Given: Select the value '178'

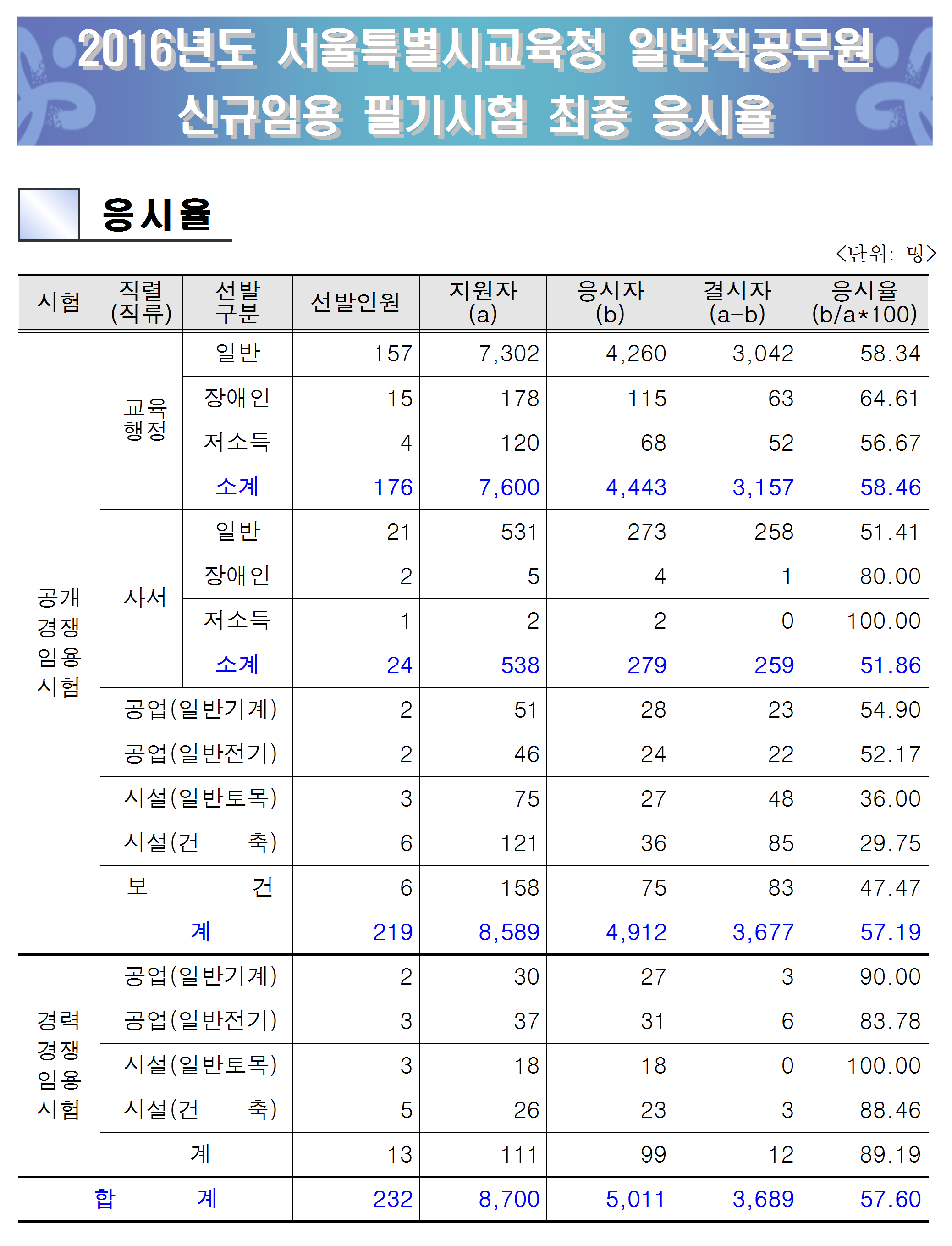Looking at the screenshot, I should pos(520,399).
